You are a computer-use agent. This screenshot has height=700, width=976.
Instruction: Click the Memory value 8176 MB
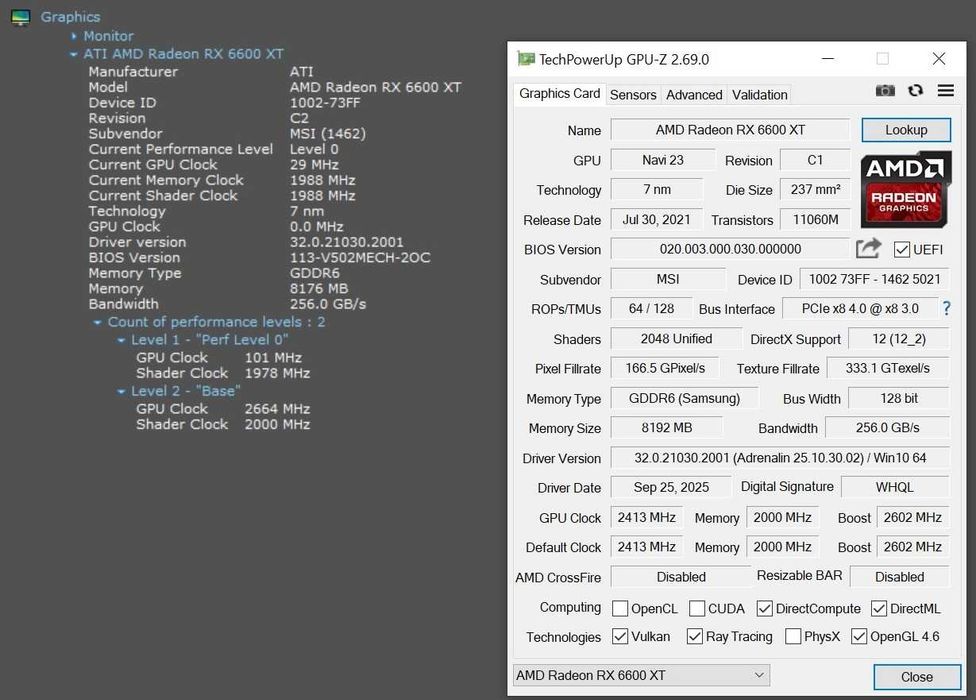[x=319, y=289]
